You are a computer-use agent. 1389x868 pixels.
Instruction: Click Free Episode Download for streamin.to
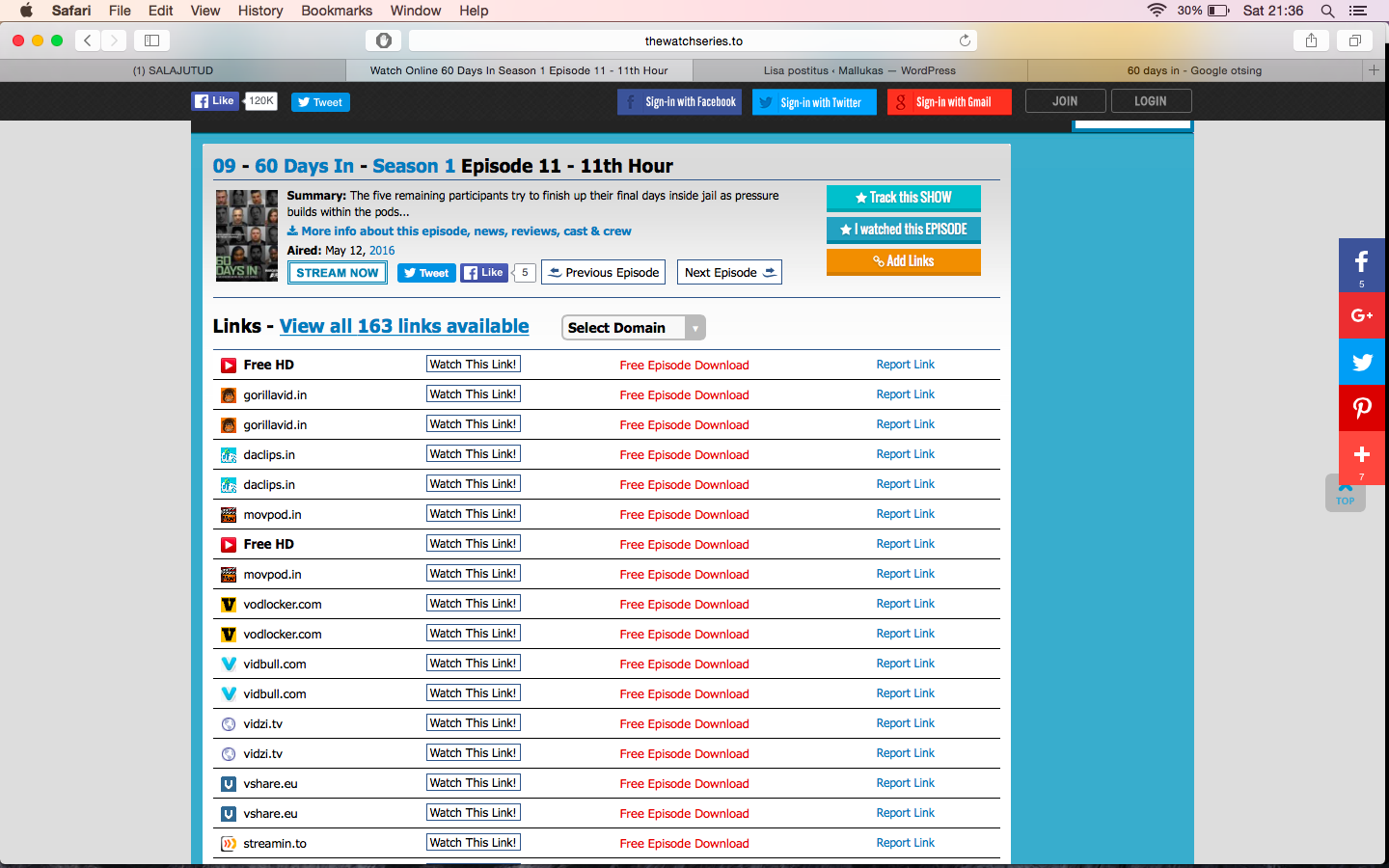point(684,844)
